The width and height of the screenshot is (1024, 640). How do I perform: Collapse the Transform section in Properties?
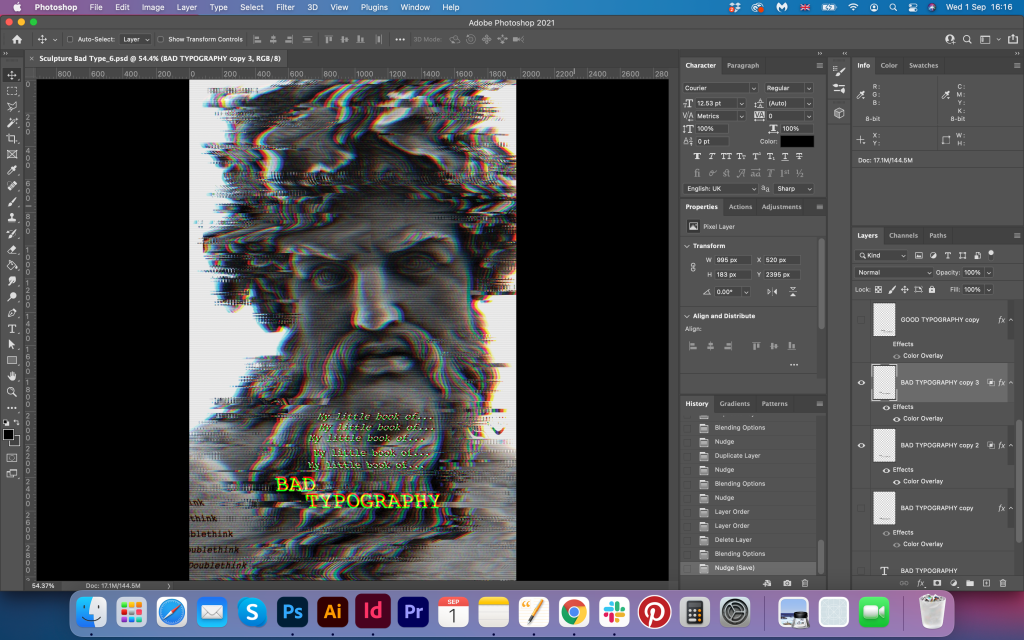coord(687,246)
